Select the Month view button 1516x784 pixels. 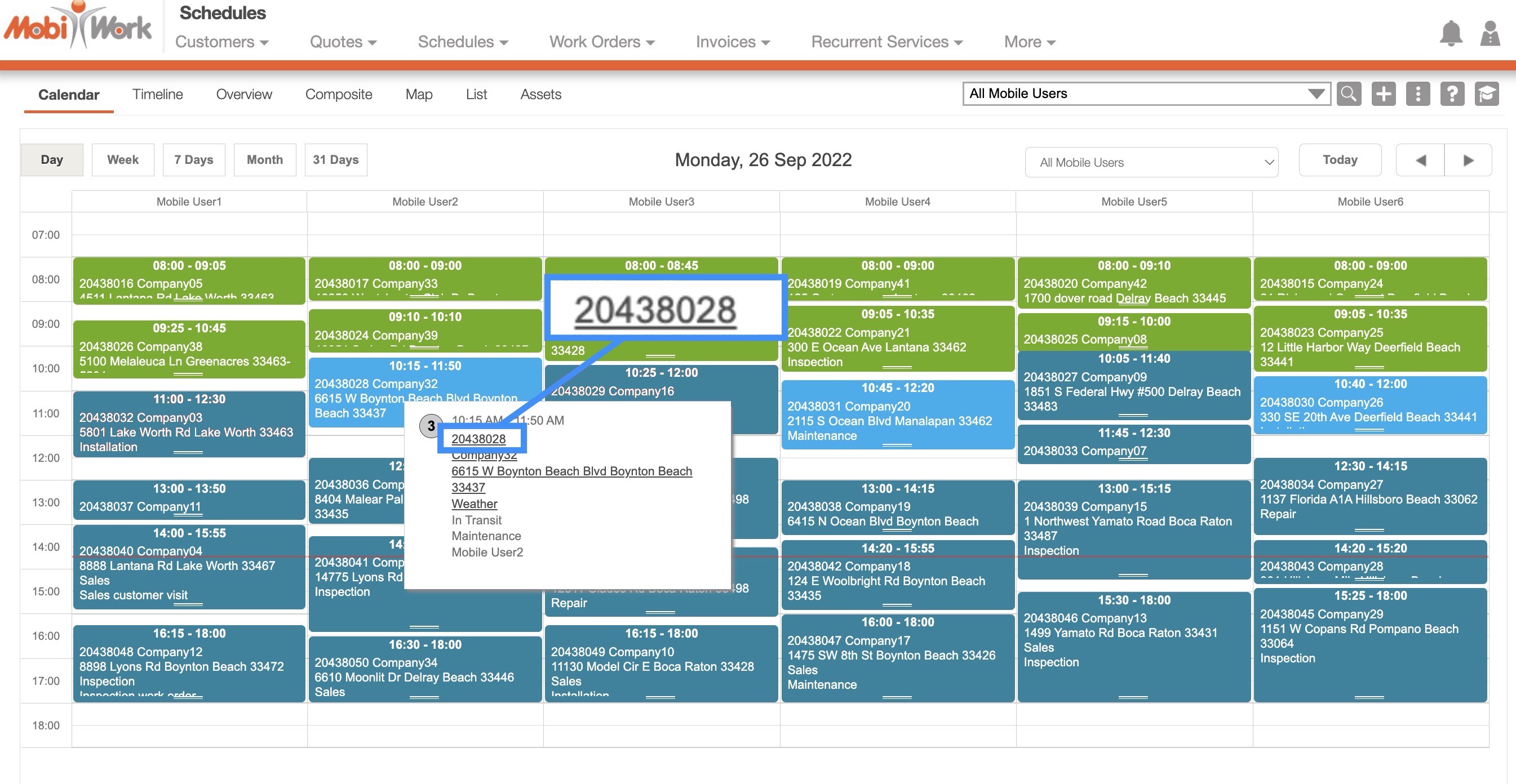[x=264, y=160]
